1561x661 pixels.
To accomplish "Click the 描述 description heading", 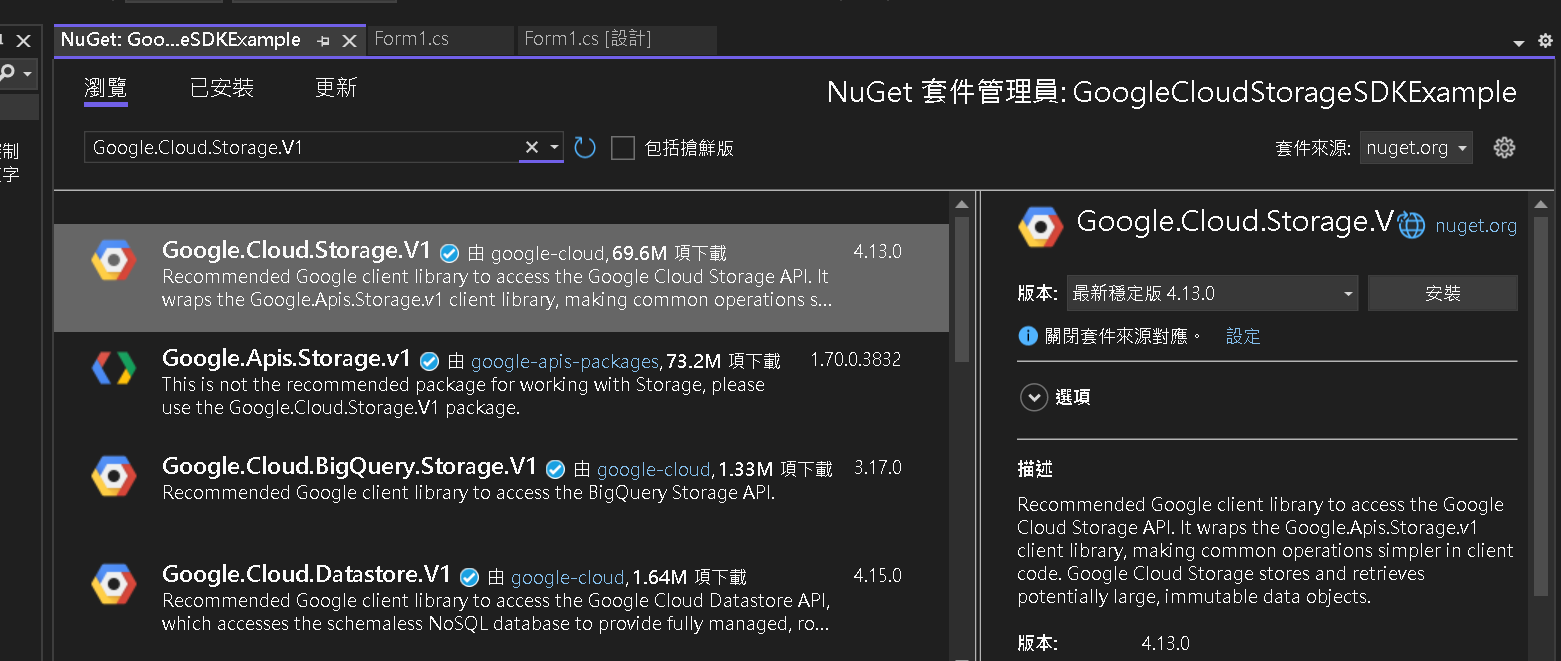I will pyautogui.click(x=1035, y=469).
